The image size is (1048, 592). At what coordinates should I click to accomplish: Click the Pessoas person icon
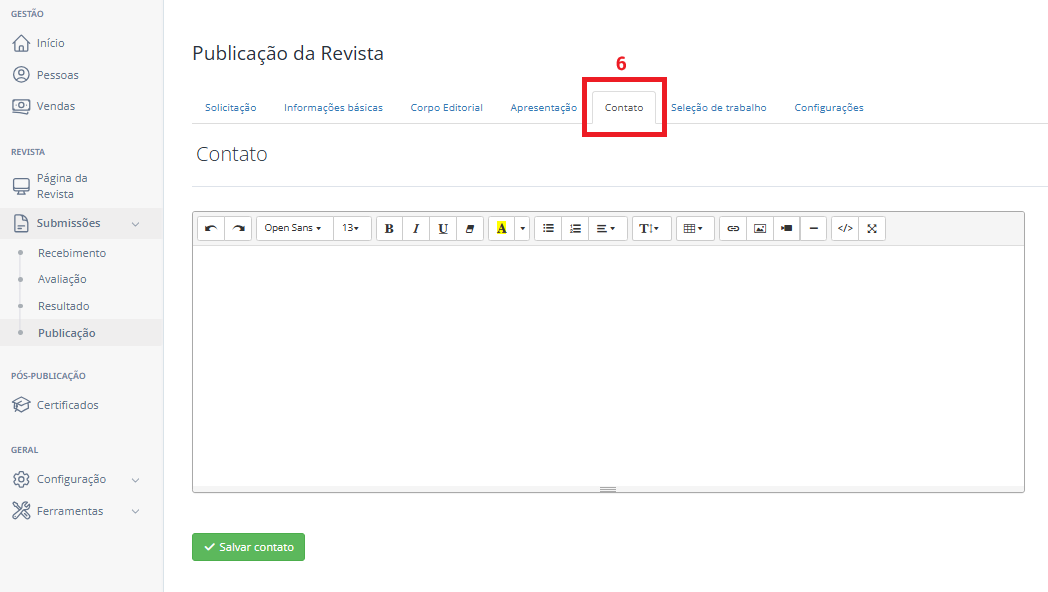[21, 74]
